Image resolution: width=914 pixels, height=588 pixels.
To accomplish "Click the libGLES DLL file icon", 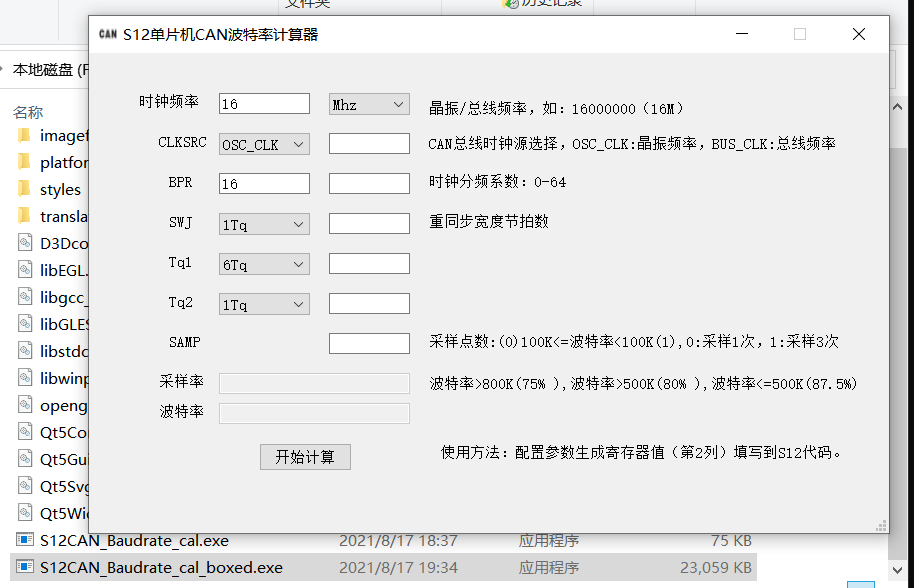I will tap(24, 323).
